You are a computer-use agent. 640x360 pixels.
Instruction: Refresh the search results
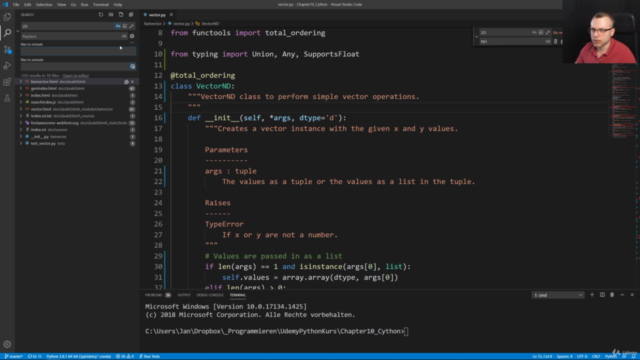point(101,15)
